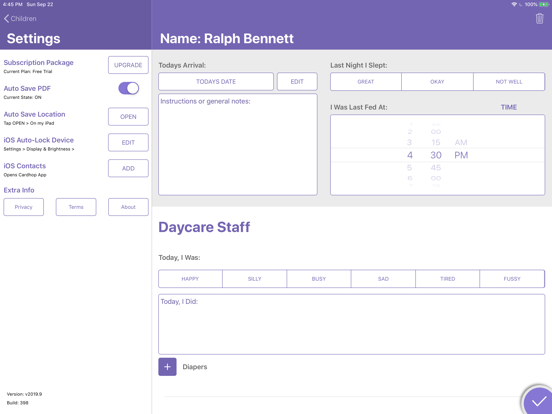Select GREAT for last night's sleep
Screen dimensions: 552x414
[366, 82]
